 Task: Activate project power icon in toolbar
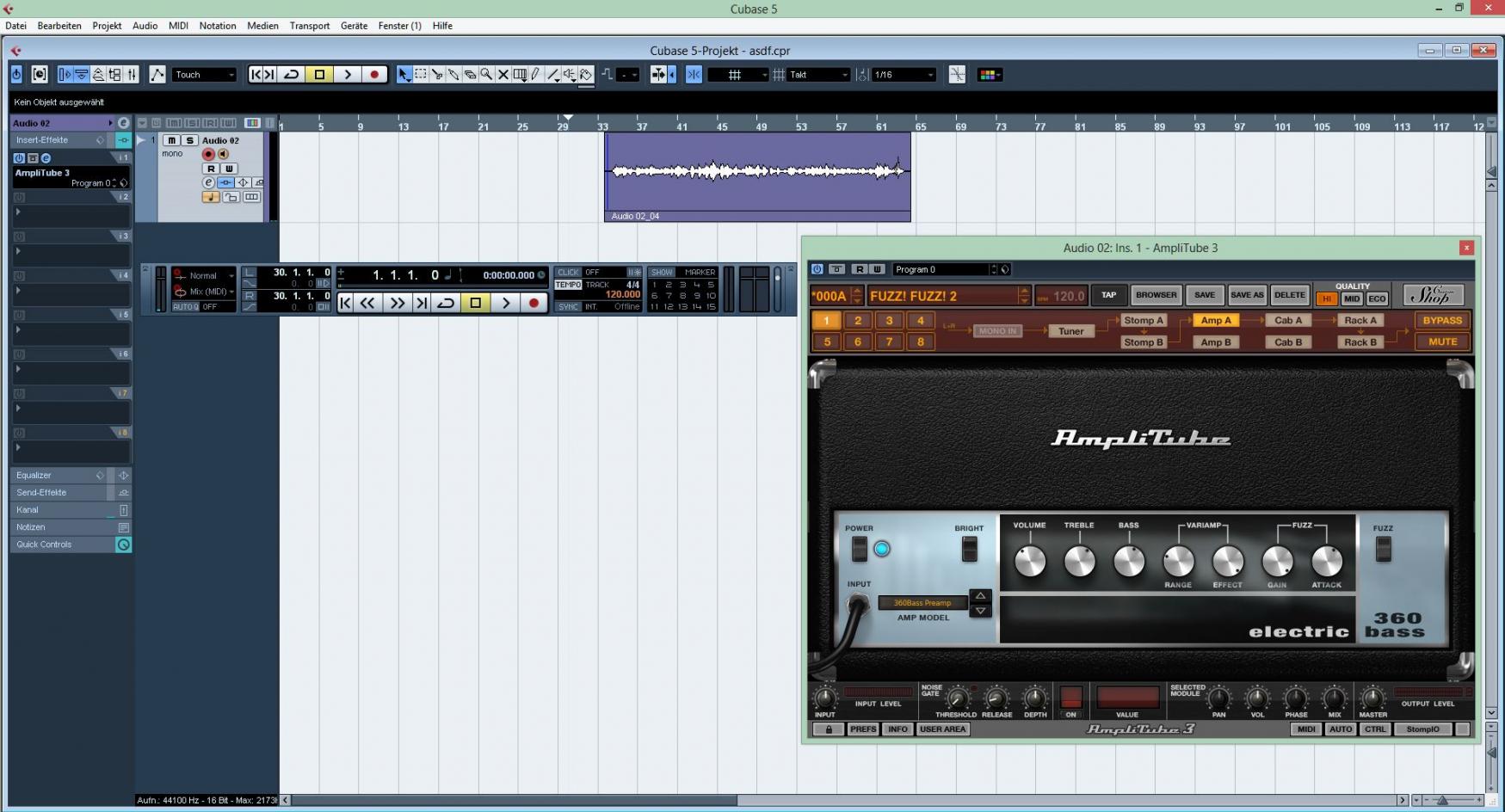pos(16,75)
